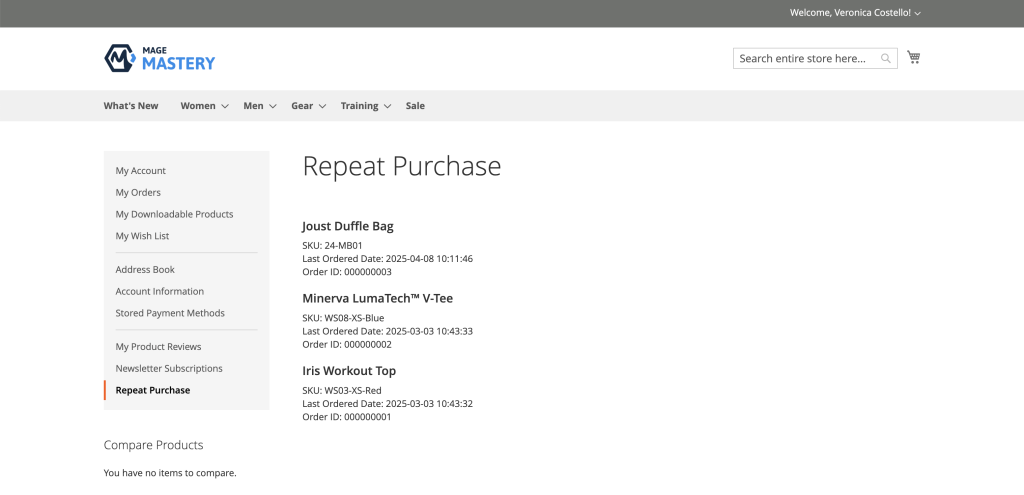Click the SKU: 24-MB01 text
Viewport: 1024px width, 495px height.
(x=332, y=246)
